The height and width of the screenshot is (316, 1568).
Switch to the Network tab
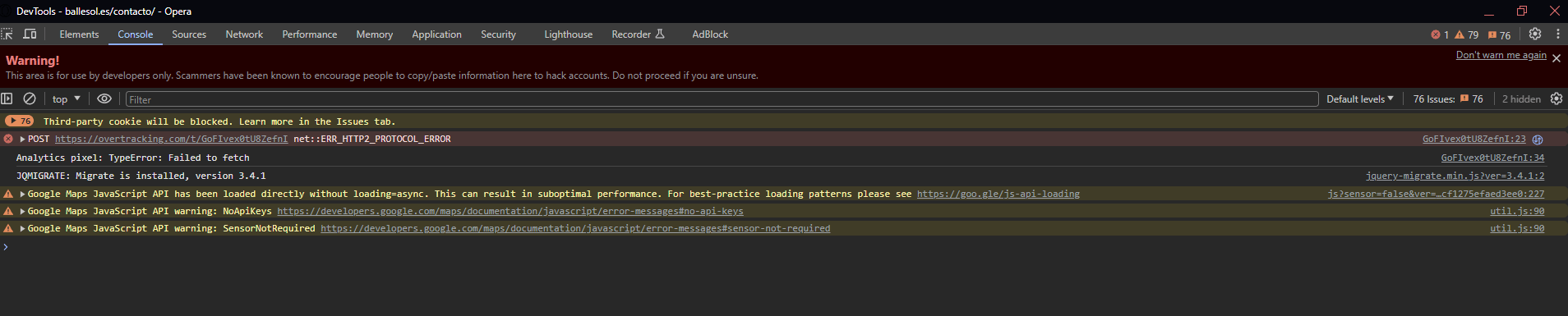244,34
